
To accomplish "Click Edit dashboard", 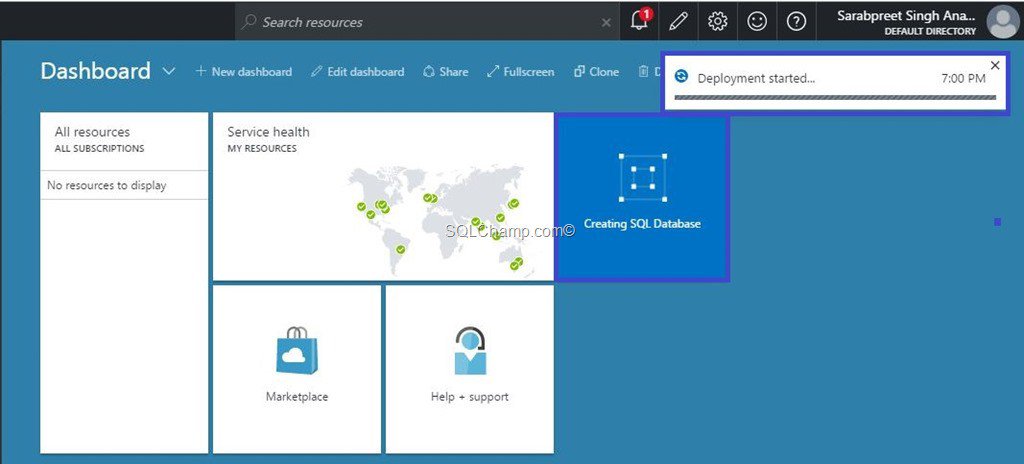I will (357, 72).
